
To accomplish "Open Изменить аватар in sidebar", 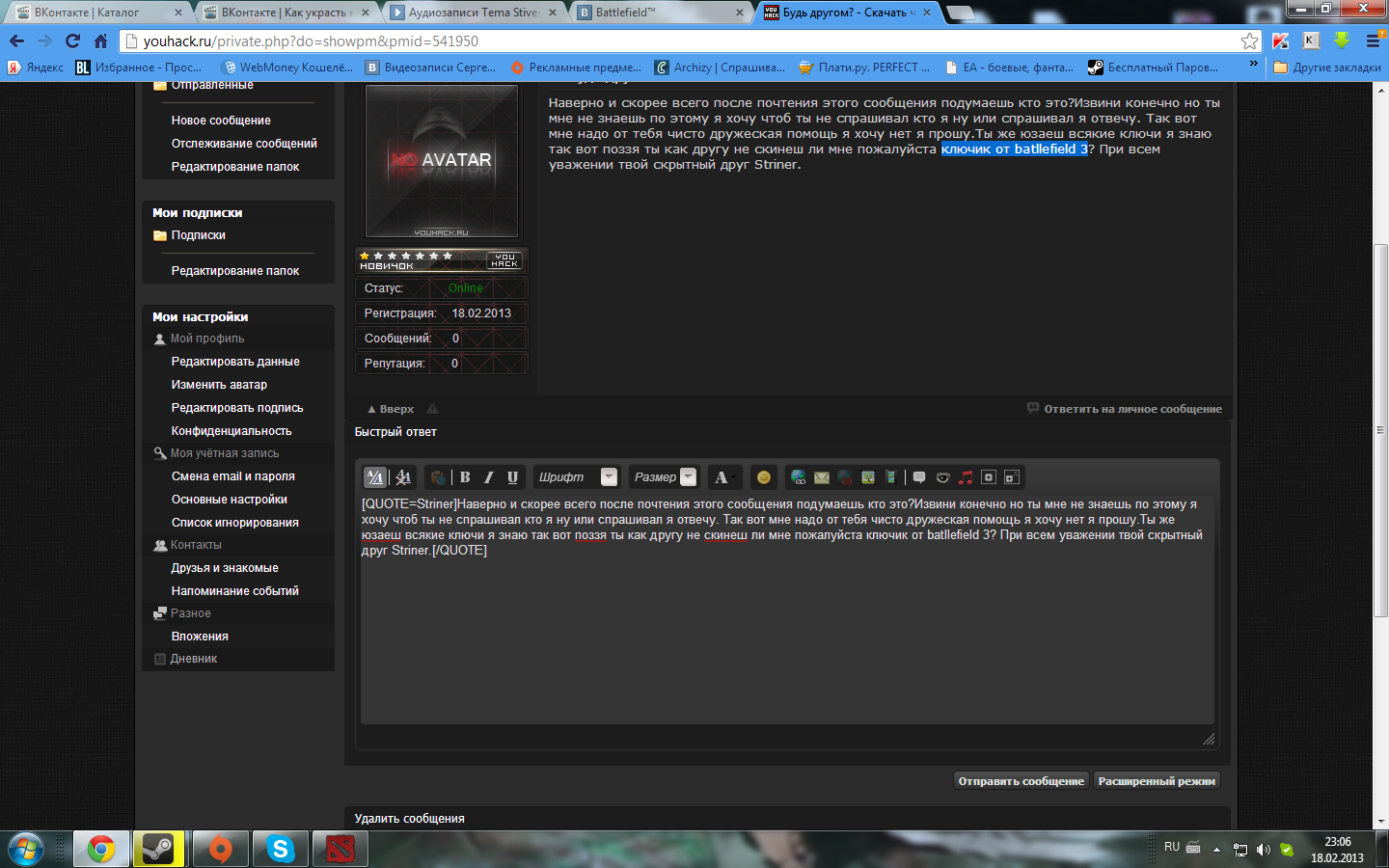I will (x=219, y=385).
